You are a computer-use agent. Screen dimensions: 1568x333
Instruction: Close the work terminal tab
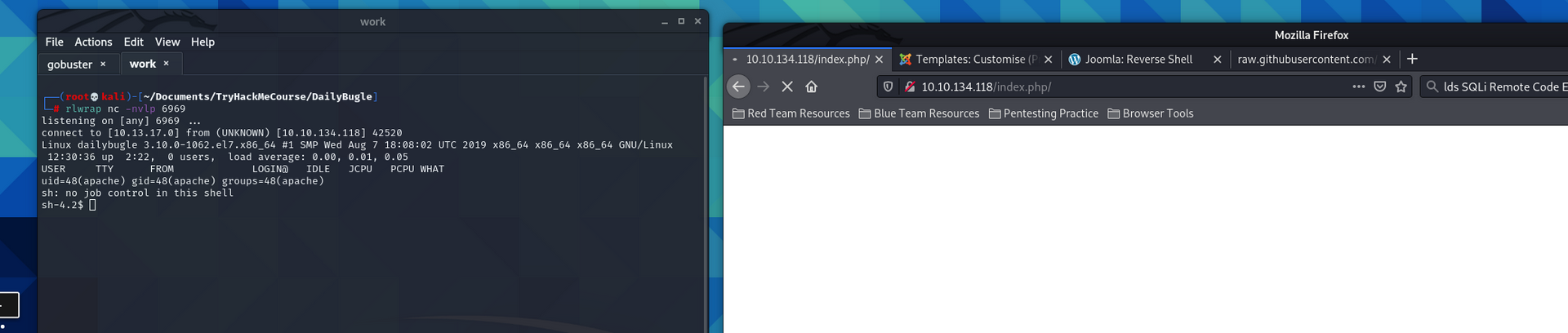(x=167, y=64)
